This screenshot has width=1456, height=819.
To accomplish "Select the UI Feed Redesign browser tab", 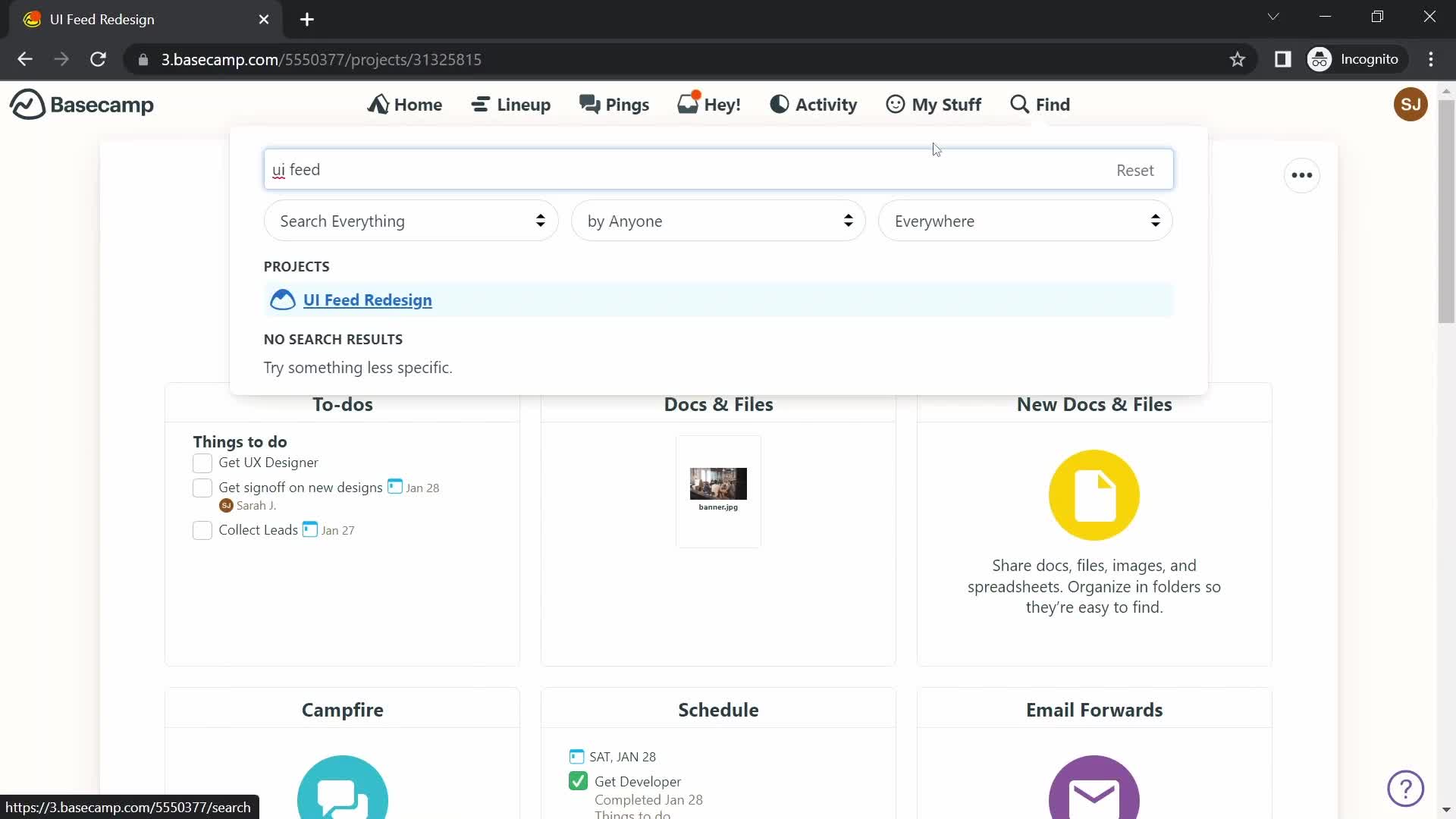I will (144, 20).
